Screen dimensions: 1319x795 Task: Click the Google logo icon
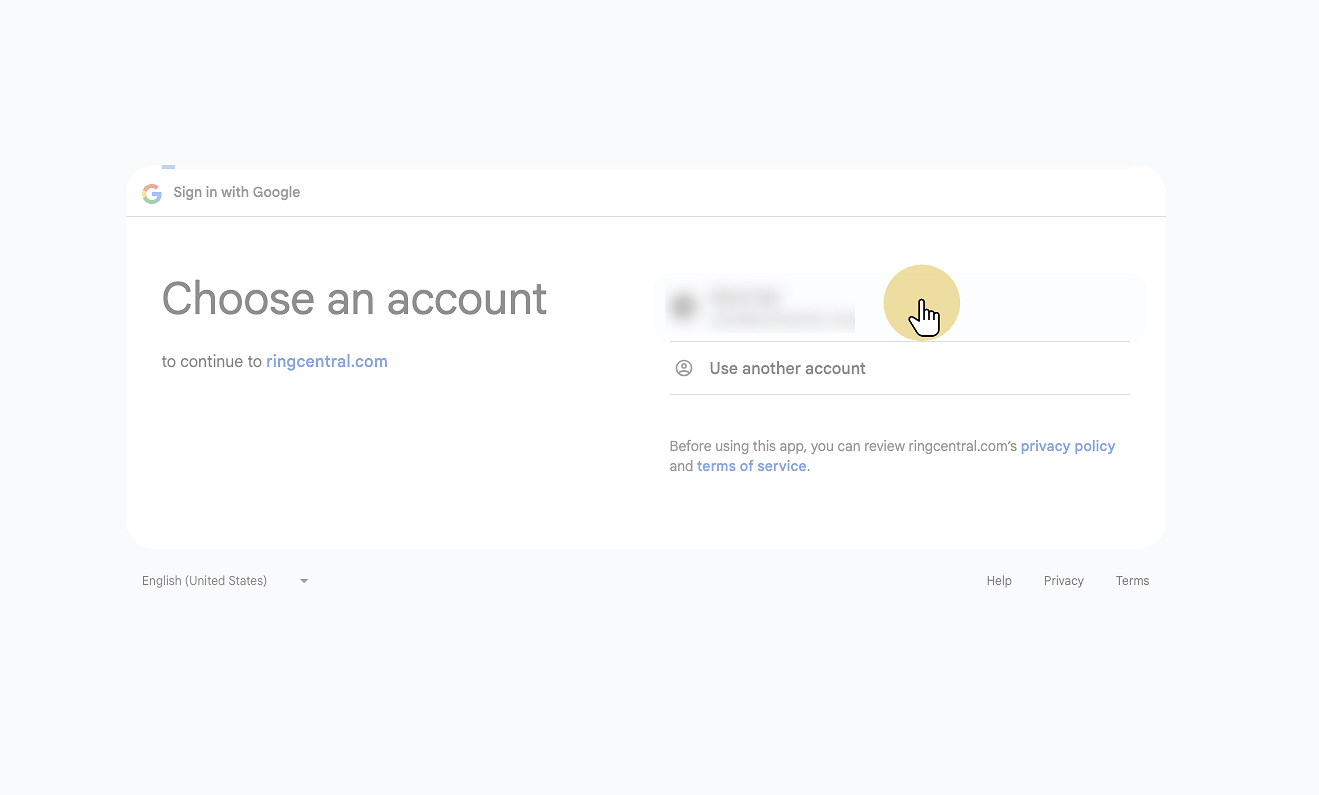152,193
